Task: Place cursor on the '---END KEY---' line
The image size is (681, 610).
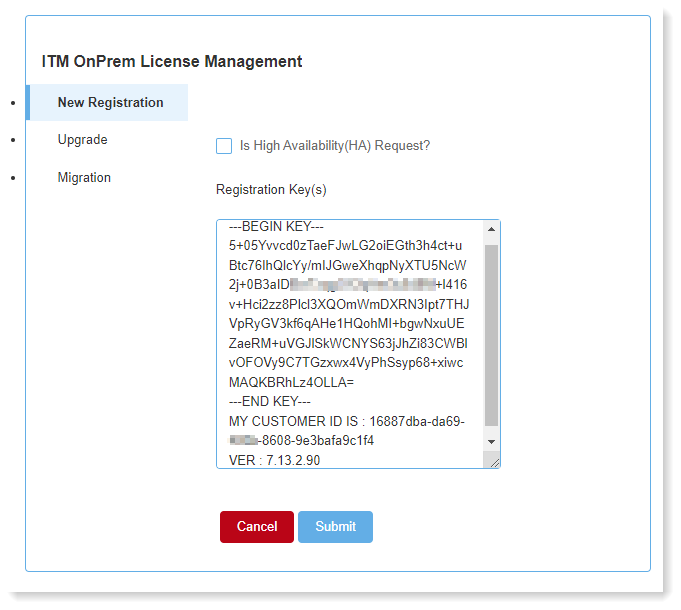Action: (x=270, y=402)
